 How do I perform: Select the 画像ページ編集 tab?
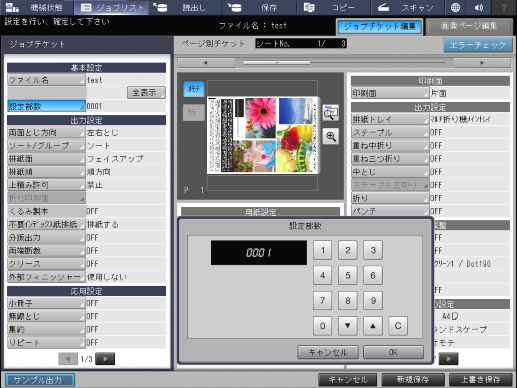click(x=469, y=27)
